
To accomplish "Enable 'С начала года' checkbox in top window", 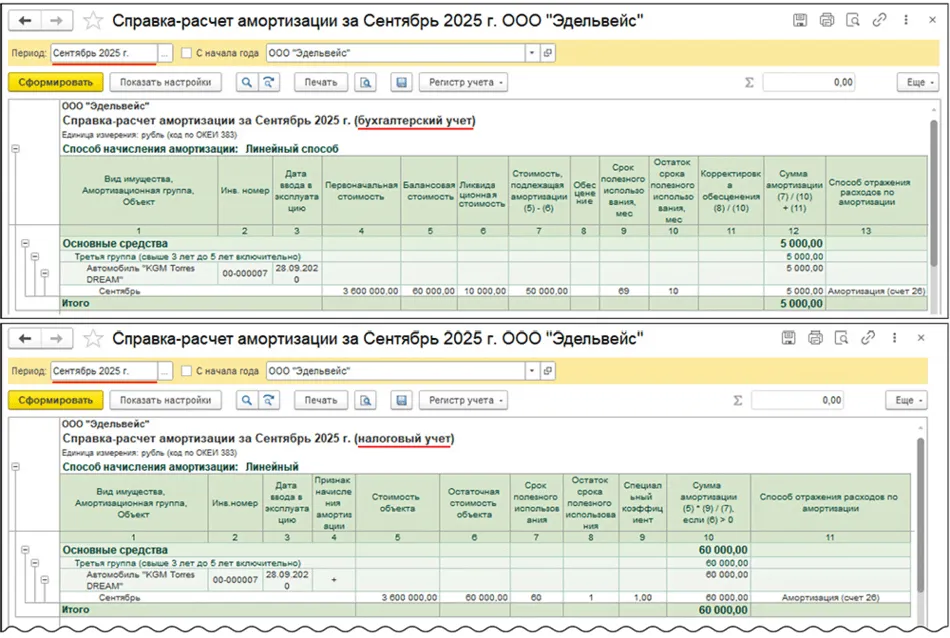I will point(187,53).
